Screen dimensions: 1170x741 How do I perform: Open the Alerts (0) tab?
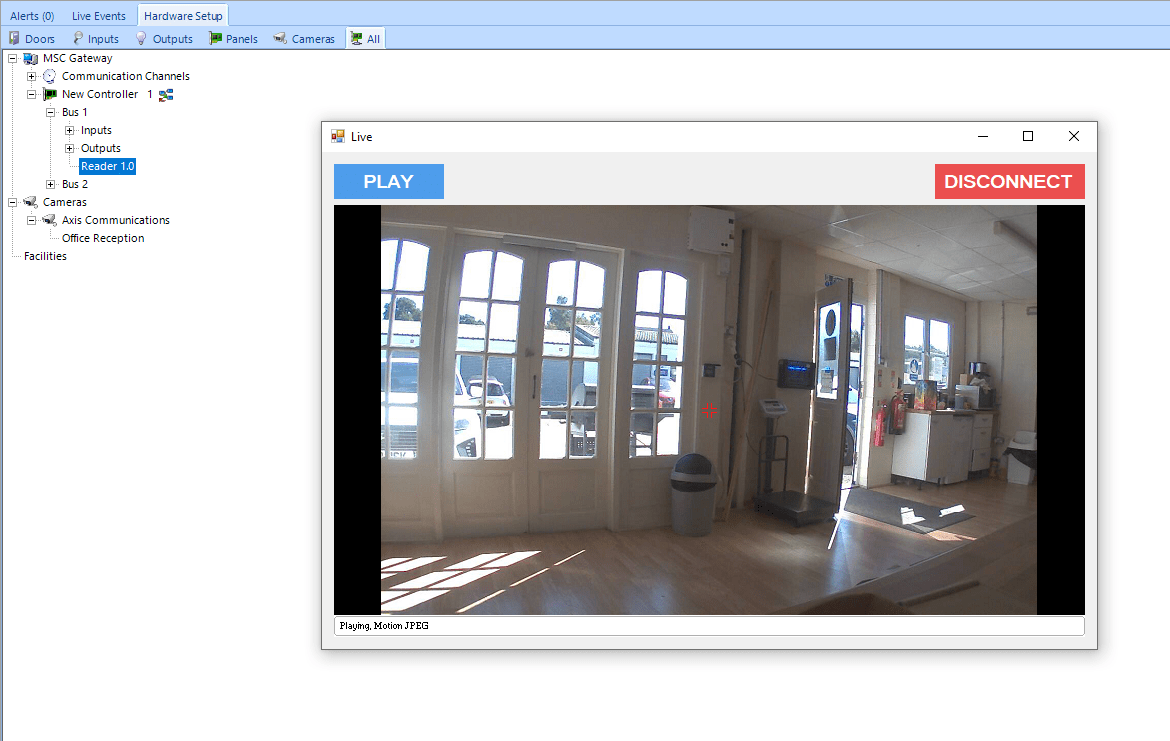[31, 15]
